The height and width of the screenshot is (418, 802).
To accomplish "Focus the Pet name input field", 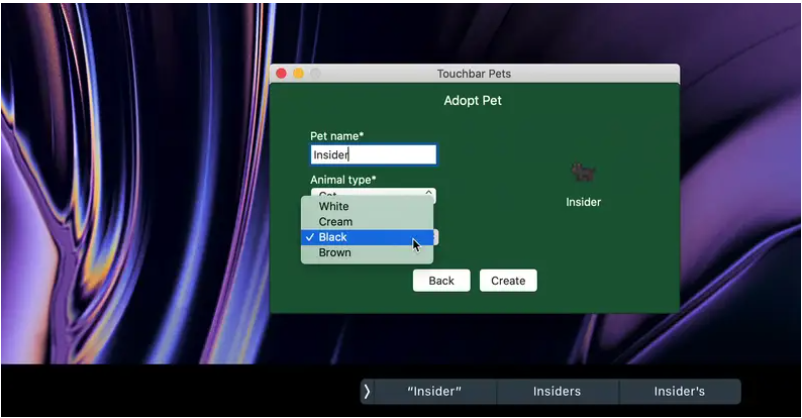I will pos(373,155).
